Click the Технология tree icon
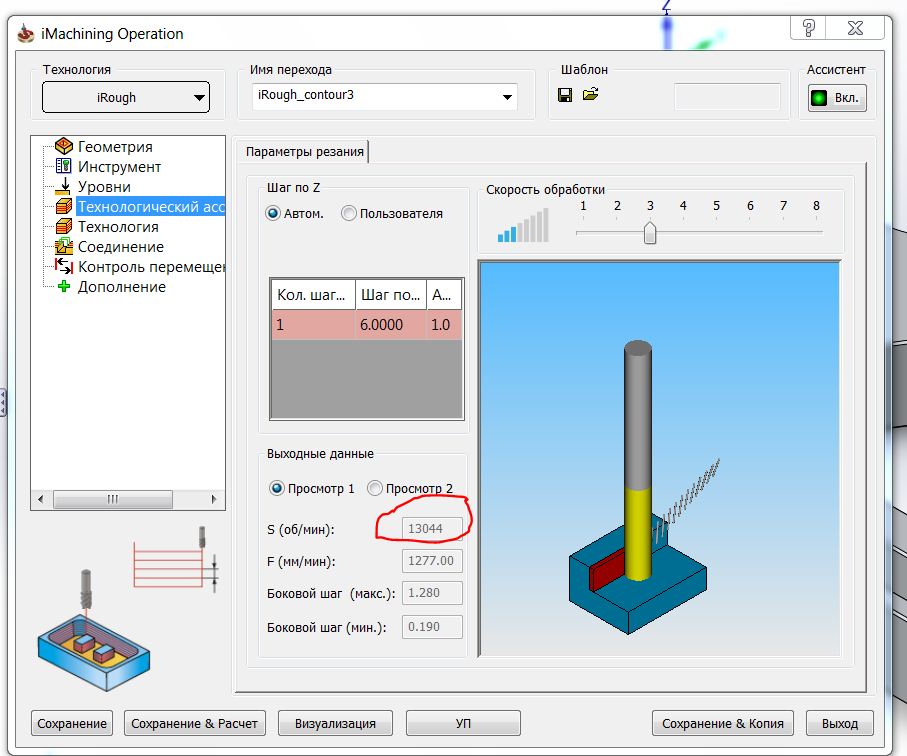Viewport: 907px width, 756px height. click(x=64, y=226)
